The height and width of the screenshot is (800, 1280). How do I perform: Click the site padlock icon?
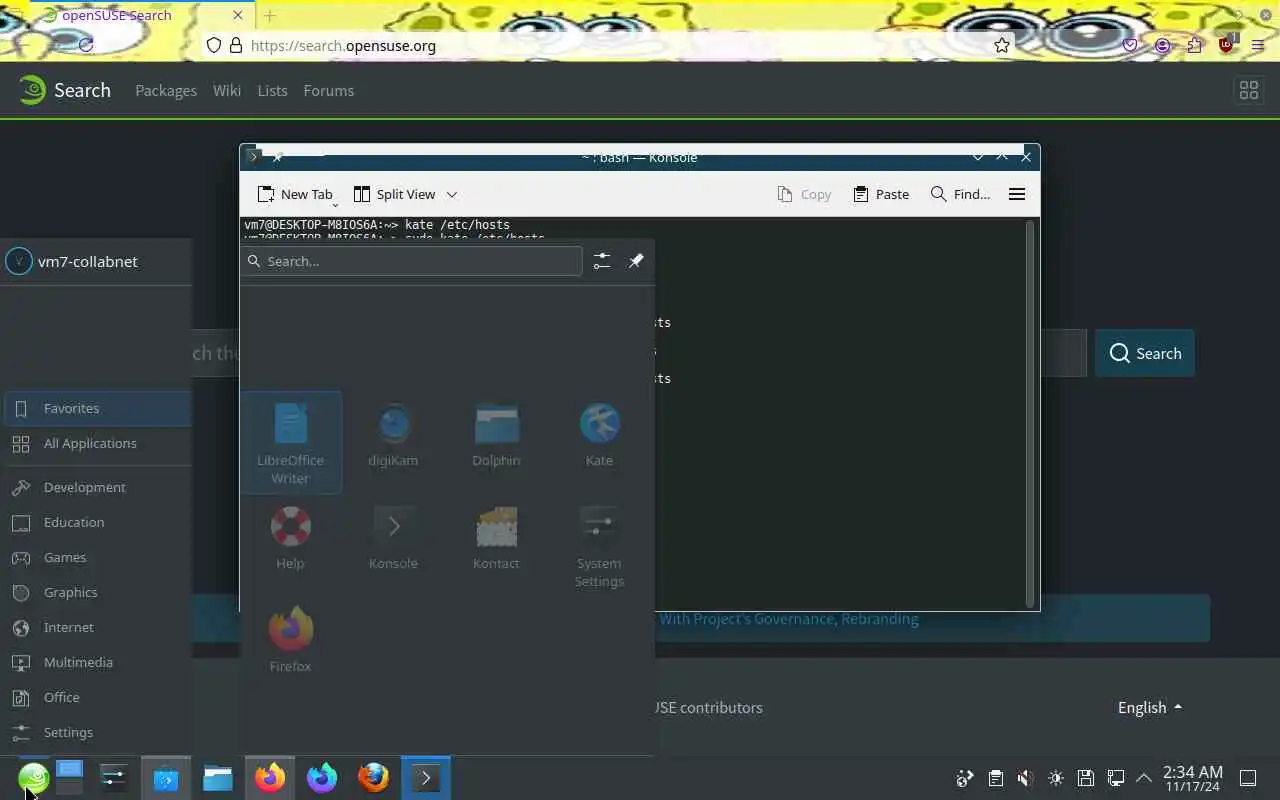pyautogui.click(x=235, y=45)
